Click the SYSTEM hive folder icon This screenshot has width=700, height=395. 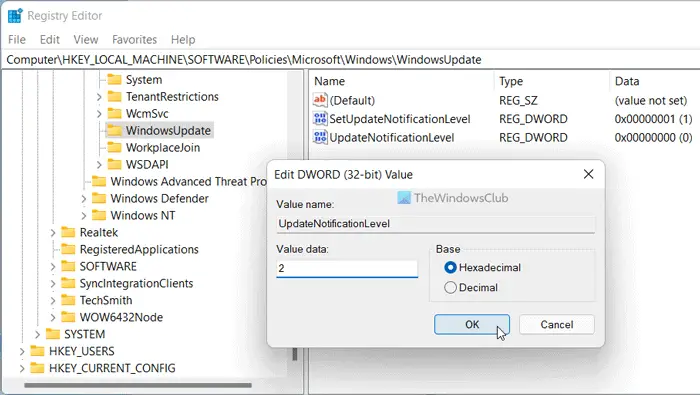point(53,334)
